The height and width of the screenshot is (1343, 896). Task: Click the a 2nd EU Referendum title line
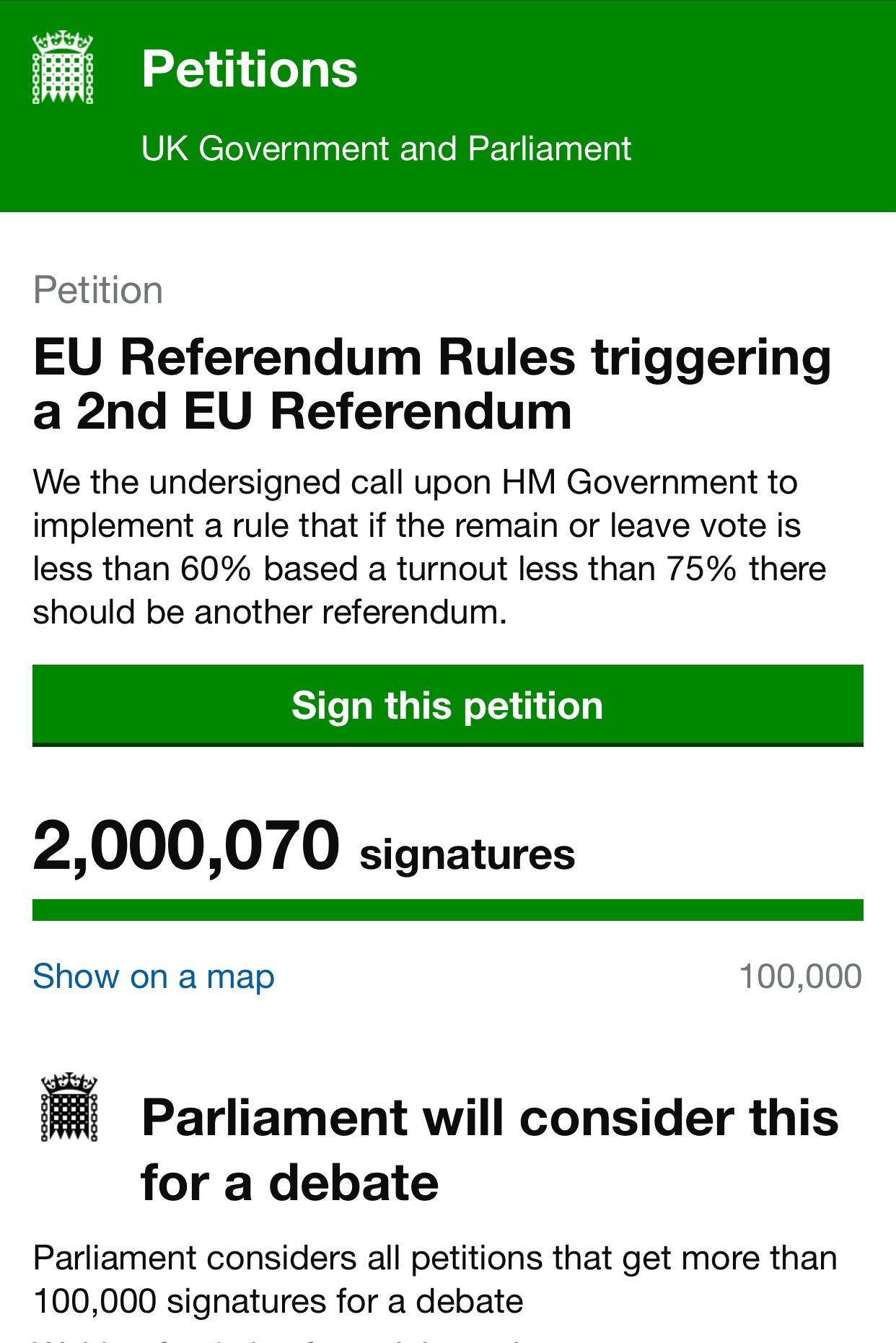click(x=302, y=412)
